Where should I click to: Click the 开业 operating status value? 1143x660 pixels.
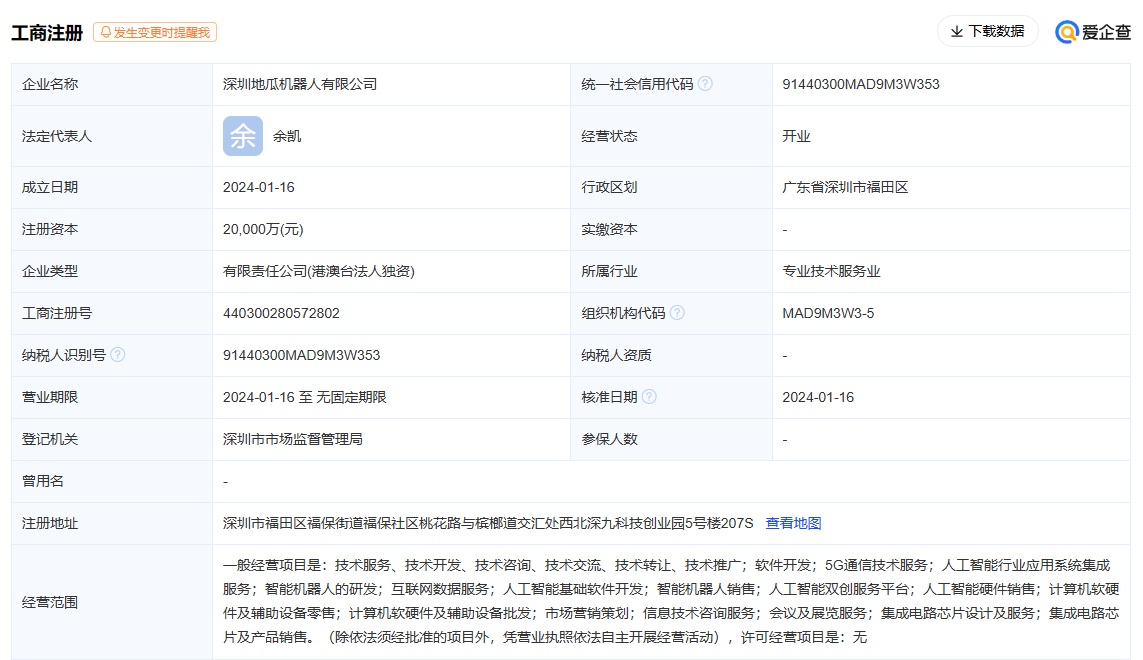(794, 135)
